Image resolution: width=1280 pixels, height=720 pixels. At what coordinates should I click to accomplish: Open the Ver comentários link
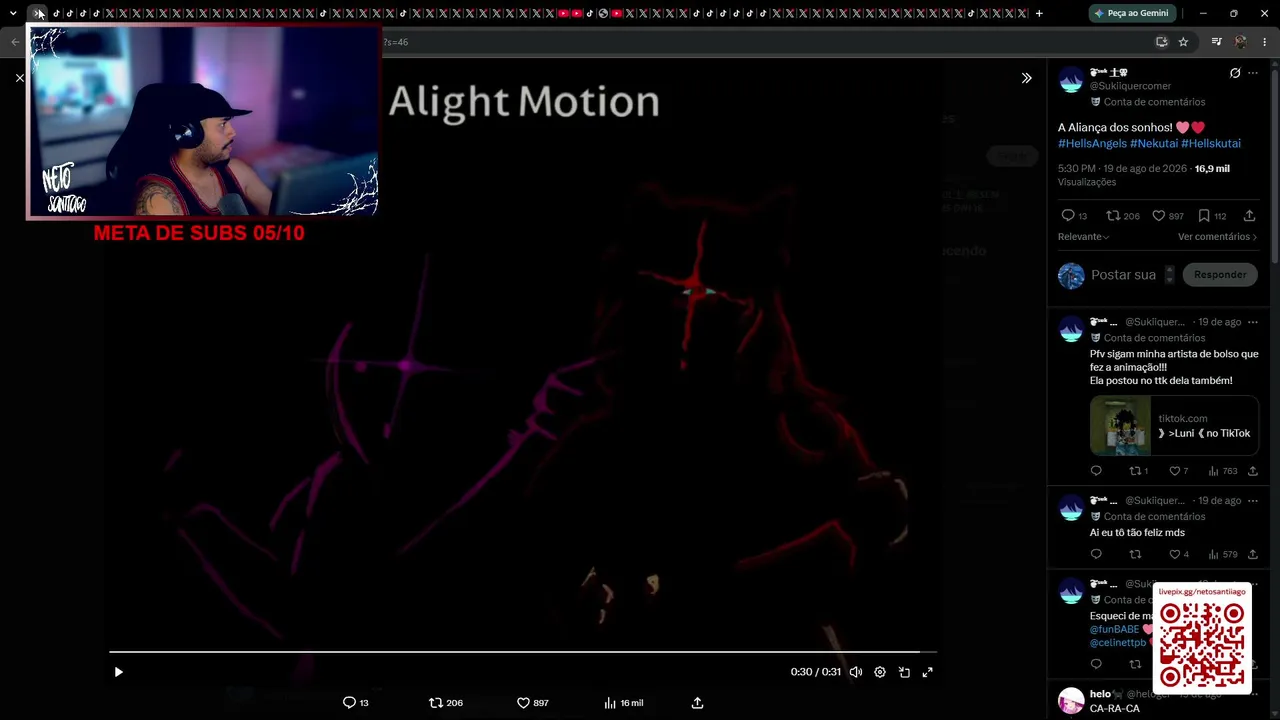pos(1217,237)
